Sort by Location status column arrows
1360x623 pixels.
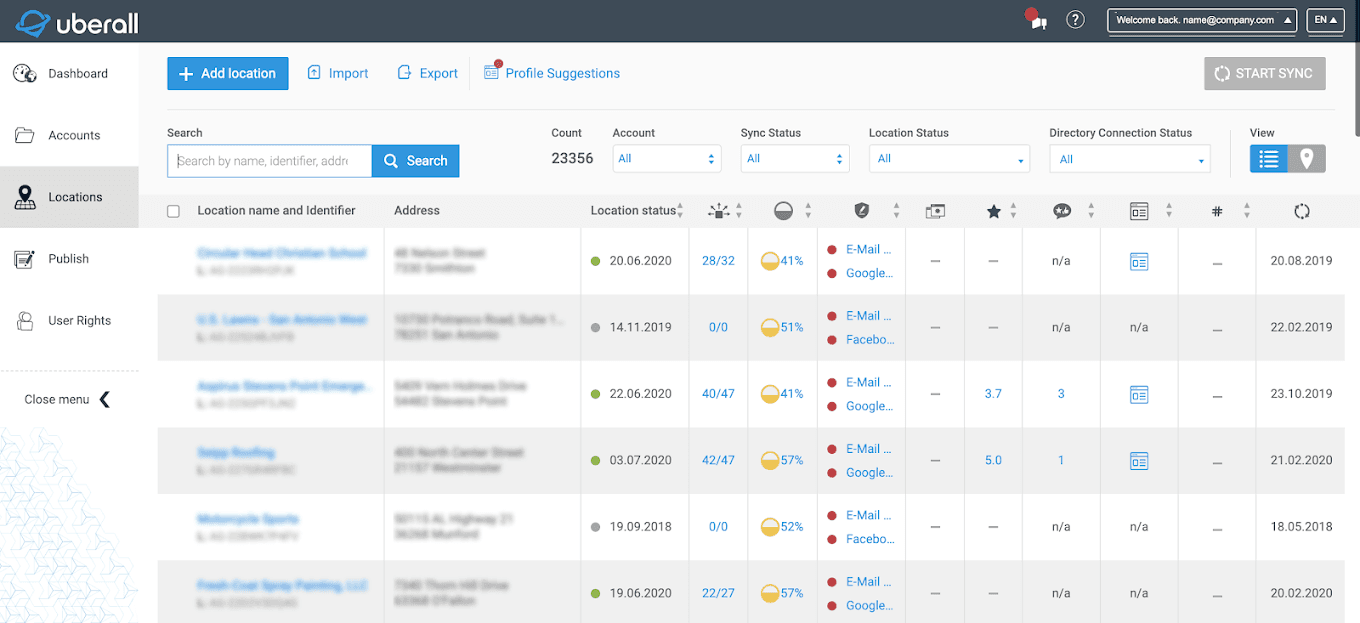click(x=681, y=211)
